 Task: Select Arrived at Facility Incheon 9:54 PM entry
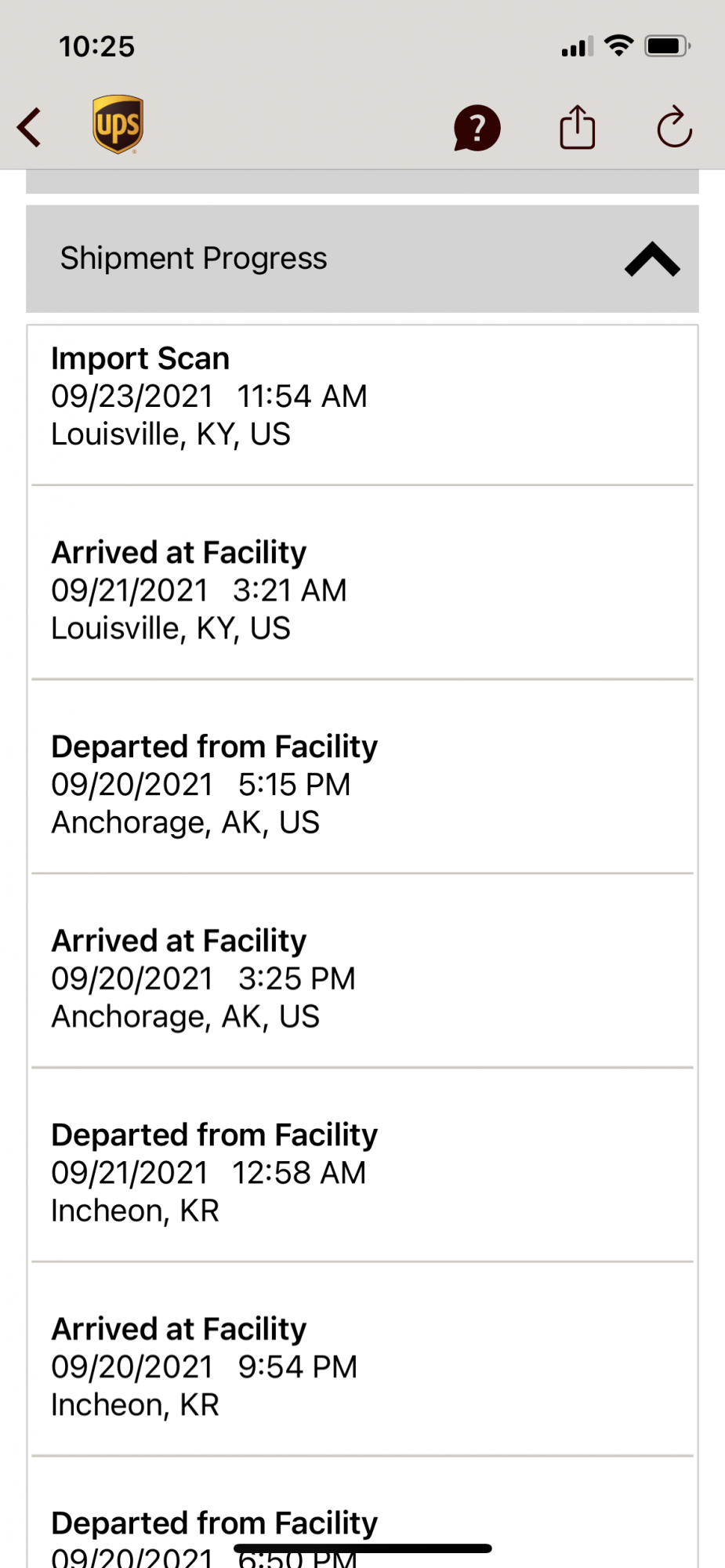(x=362, y=1367)
